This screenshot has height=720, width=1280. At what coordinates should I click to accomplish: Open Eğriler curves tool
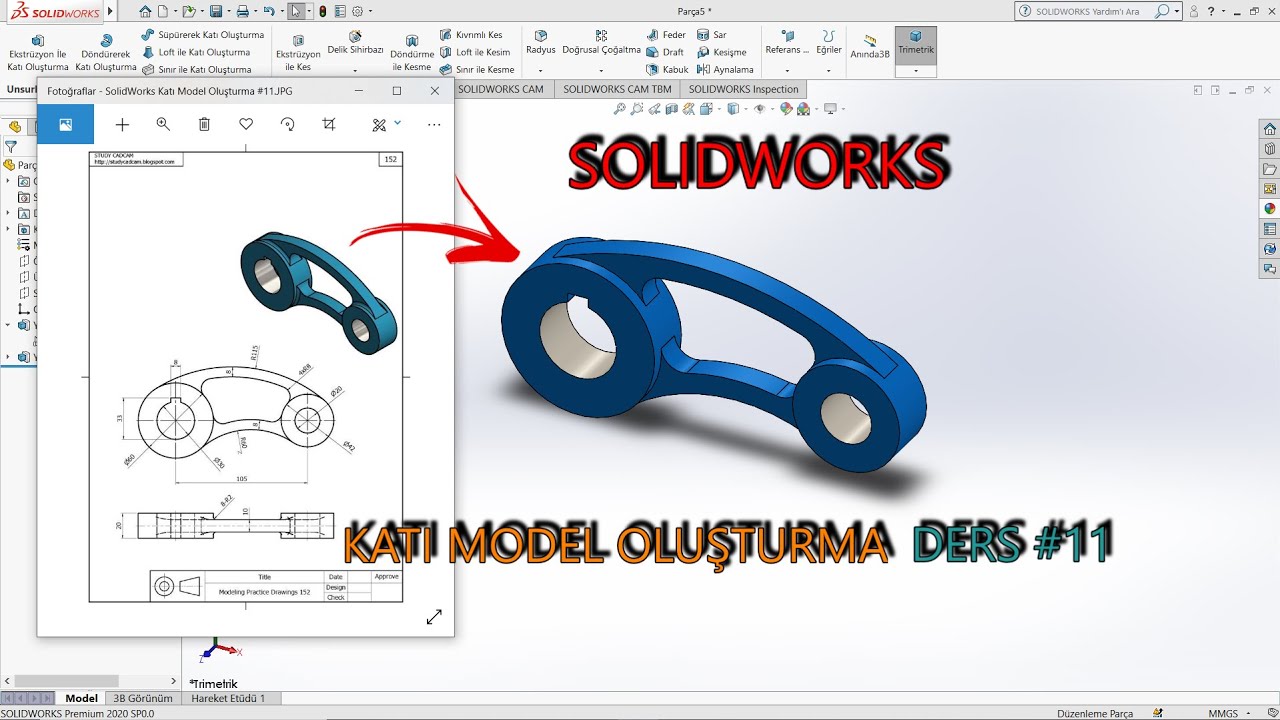click(829, 43)
